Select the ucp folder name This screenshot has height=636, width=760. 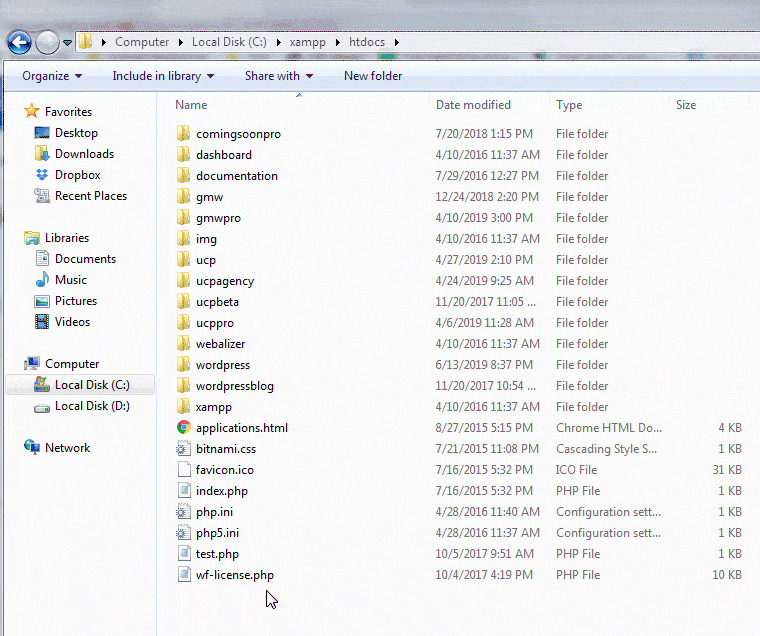pos(206,260)
